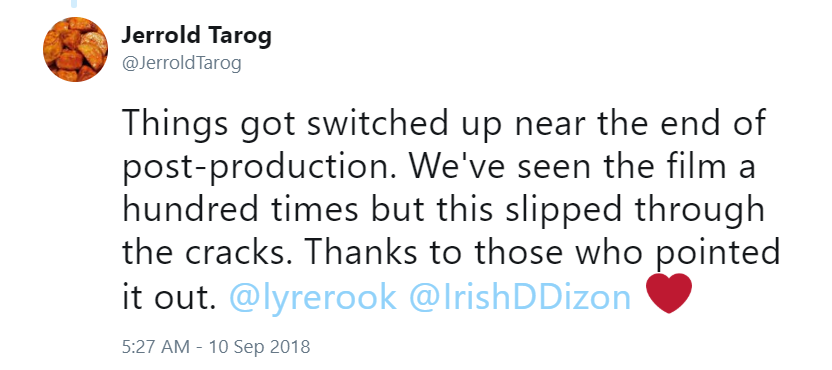The image size is (832, 370).
Task: Click the red heart emoji
Action: (669, 294)
